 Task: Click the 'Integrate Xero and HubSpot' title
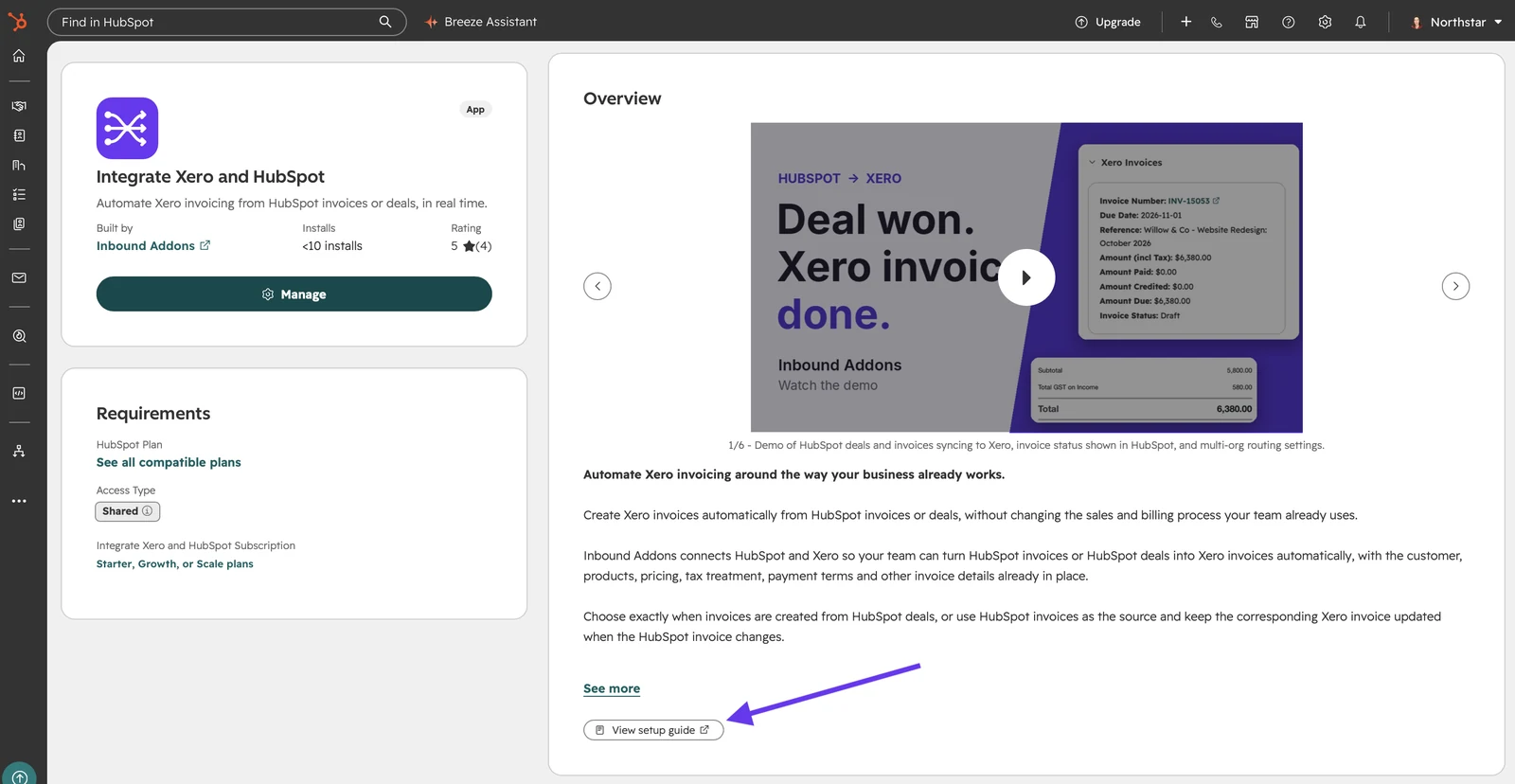210,177
